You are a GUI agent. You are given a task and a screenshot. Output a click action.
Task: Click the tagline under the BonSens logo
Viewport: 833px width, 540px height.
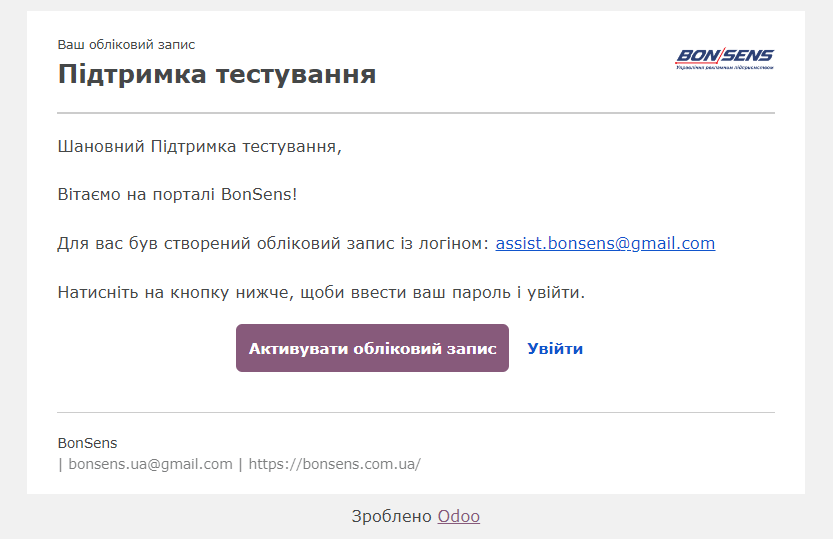(724, 68)
